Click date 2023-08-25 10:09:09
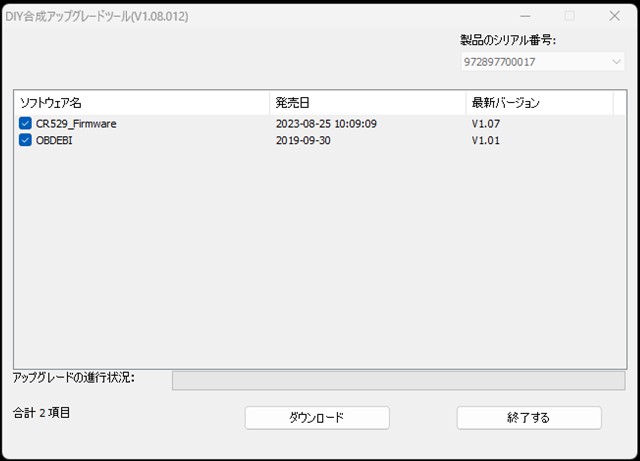The width and height of the screenshot is (640, 461). [x=326, y=124]
